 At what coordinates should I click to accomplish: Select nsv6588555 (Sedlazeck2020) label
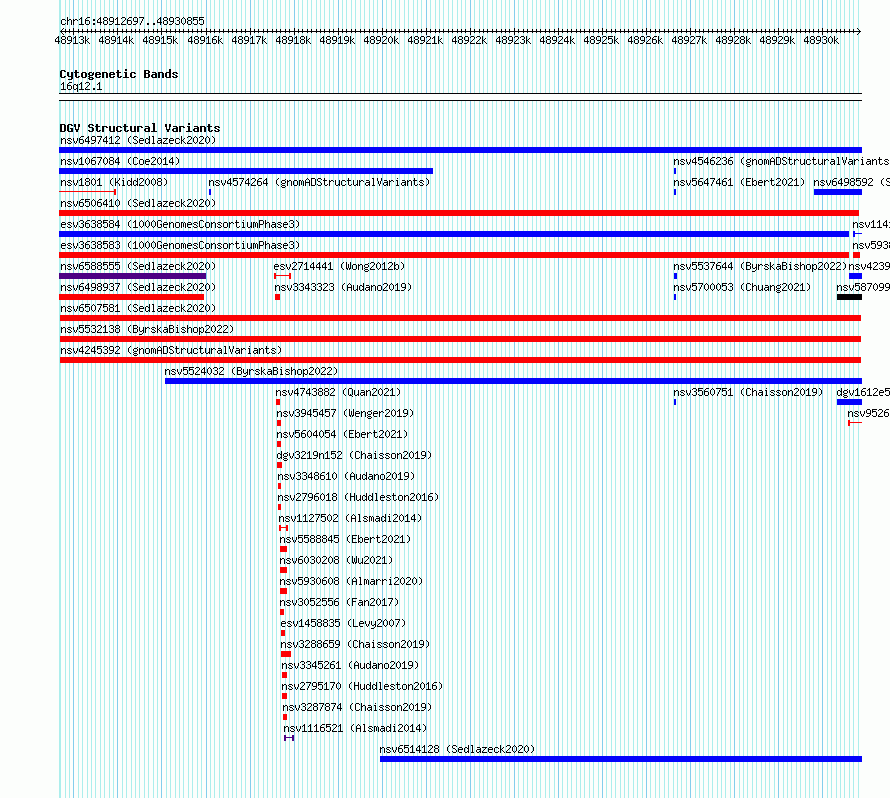click(x=138, y=266)
